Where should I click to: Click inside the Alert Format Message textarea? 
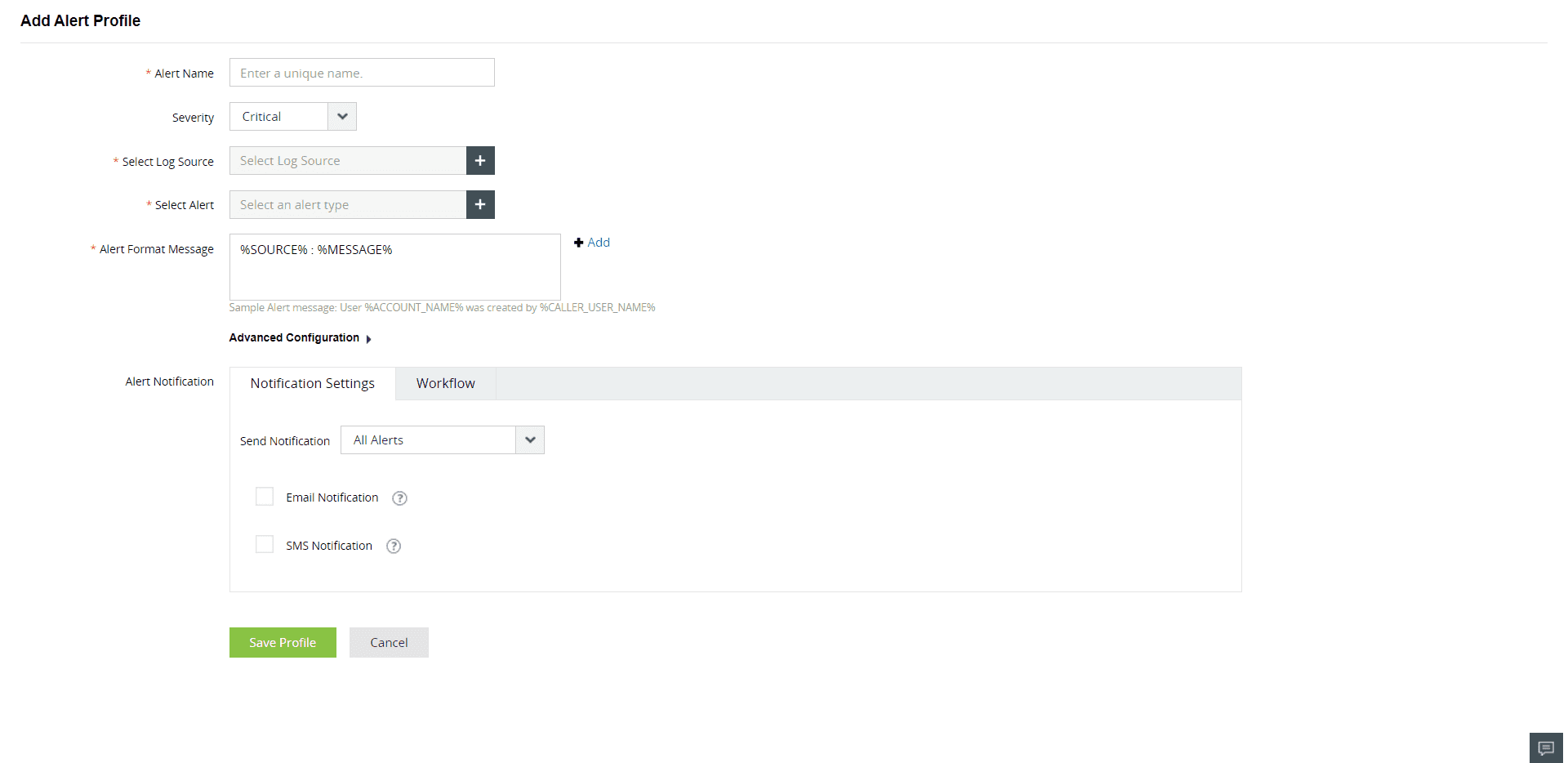[x=395, y=267]
